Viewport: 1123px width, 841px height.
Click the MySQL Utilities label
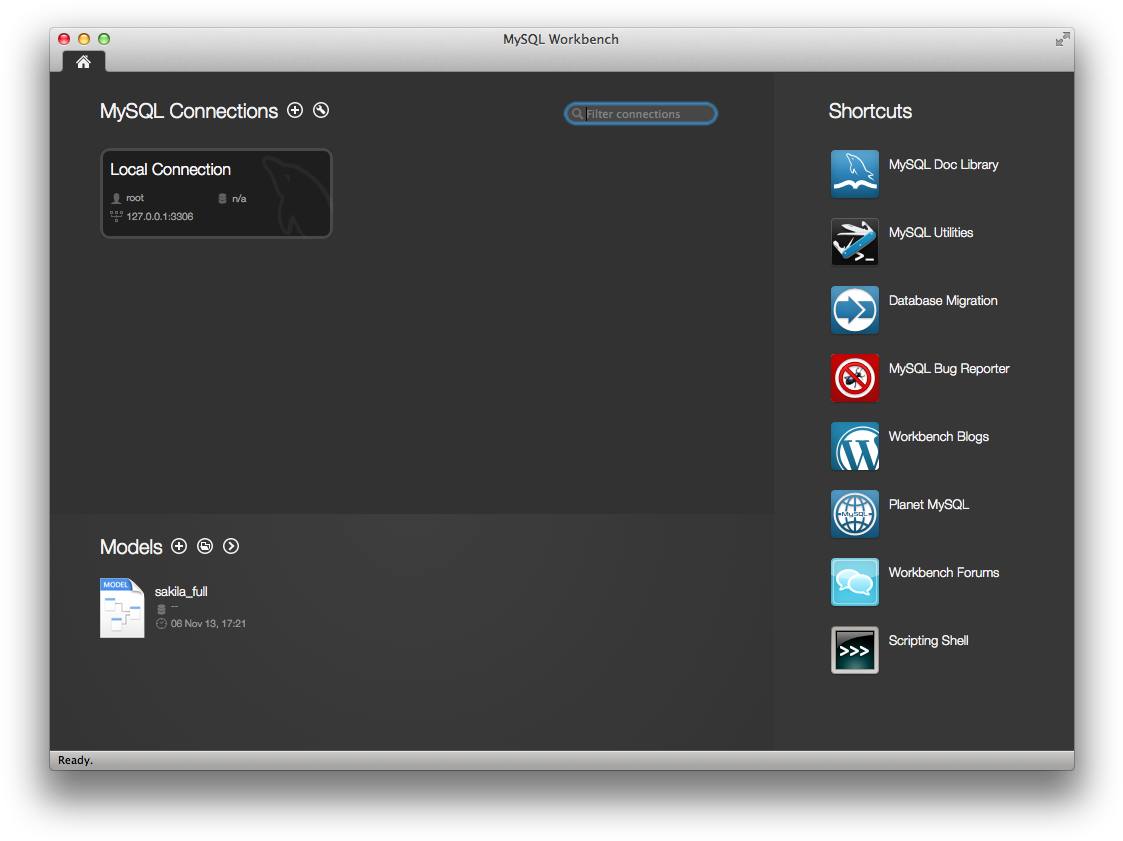930,232
